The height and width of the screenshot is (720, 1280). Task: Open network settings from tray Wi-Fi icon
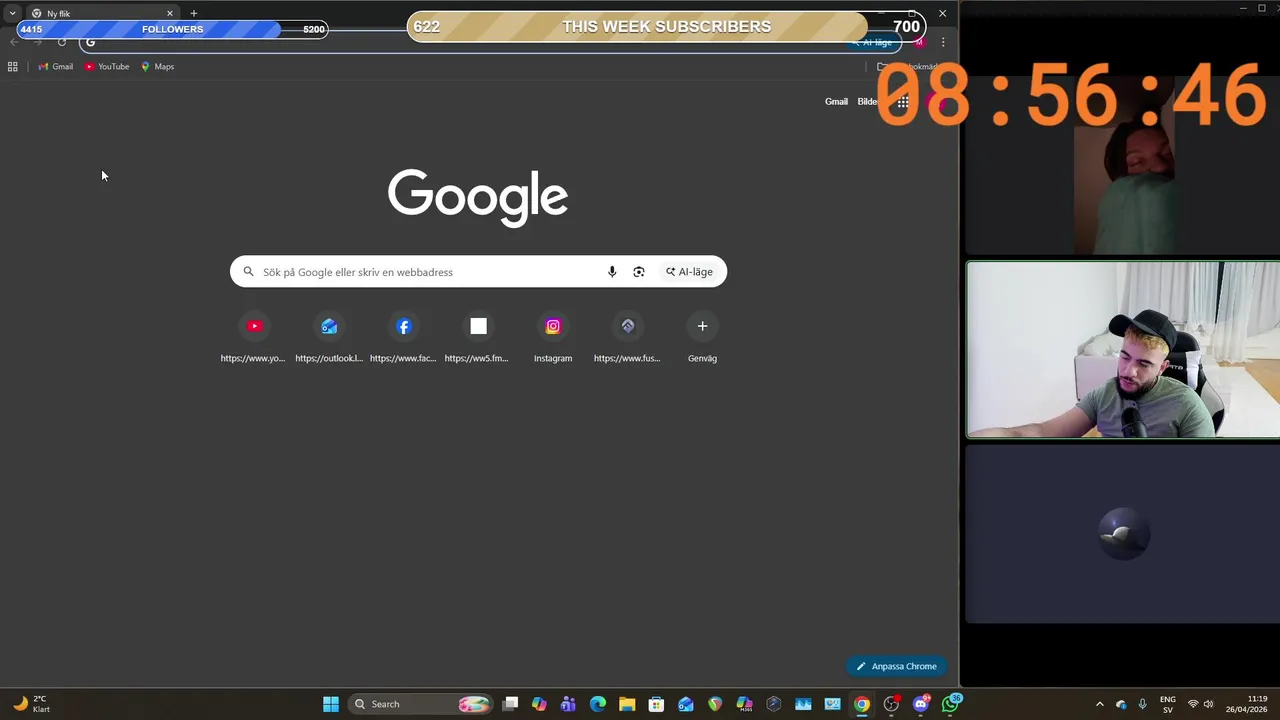pyautogui.click(x=1193, y=704)
